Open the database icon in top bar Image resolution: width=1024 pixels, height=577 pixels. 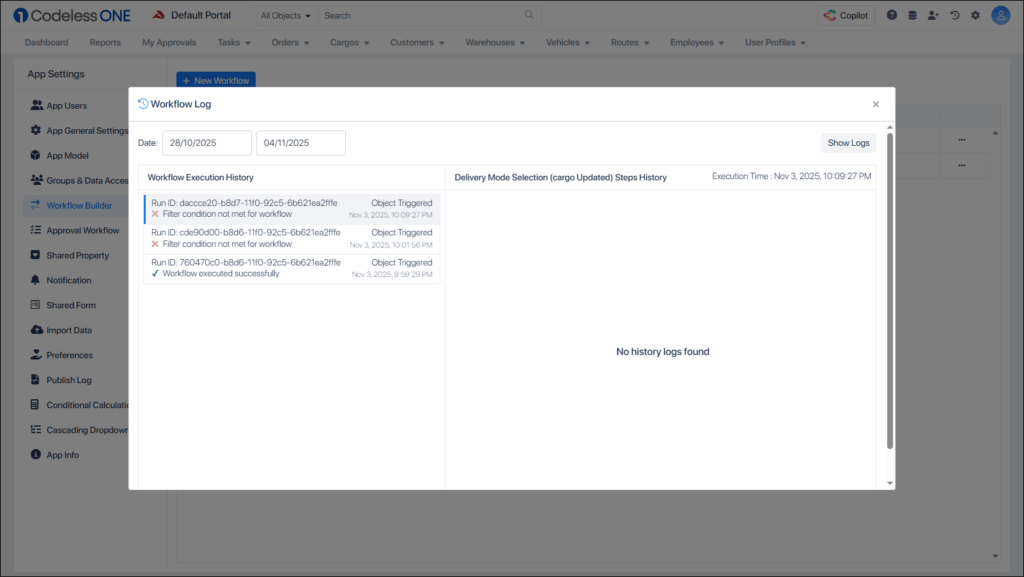912,15
